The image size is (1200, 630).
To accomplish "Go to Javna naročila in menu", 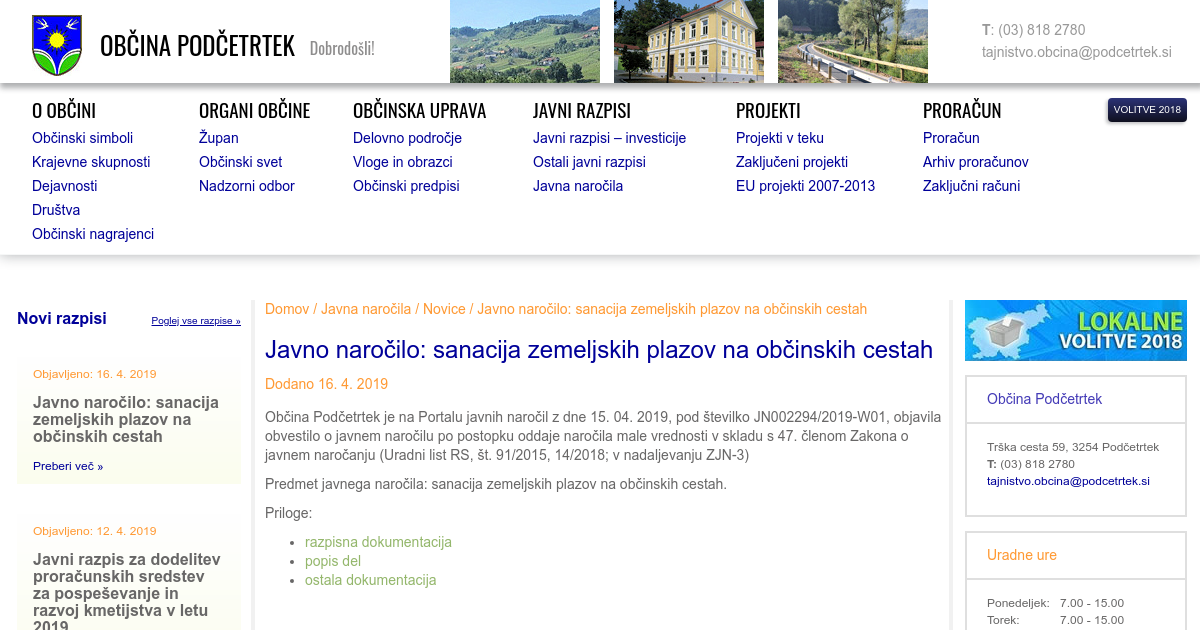I will (x=578, y=186).
